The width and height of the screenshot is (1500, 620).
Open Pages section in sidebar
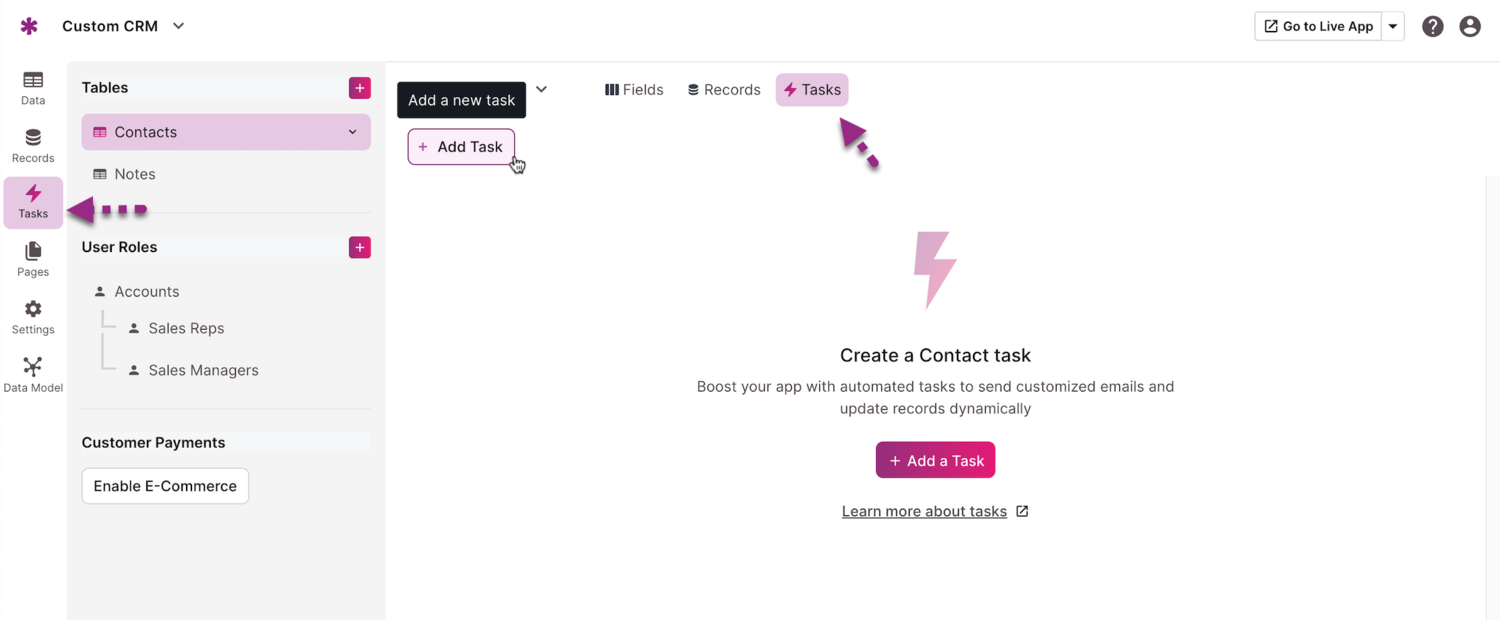pyautogui.click(x=33, y=259)
